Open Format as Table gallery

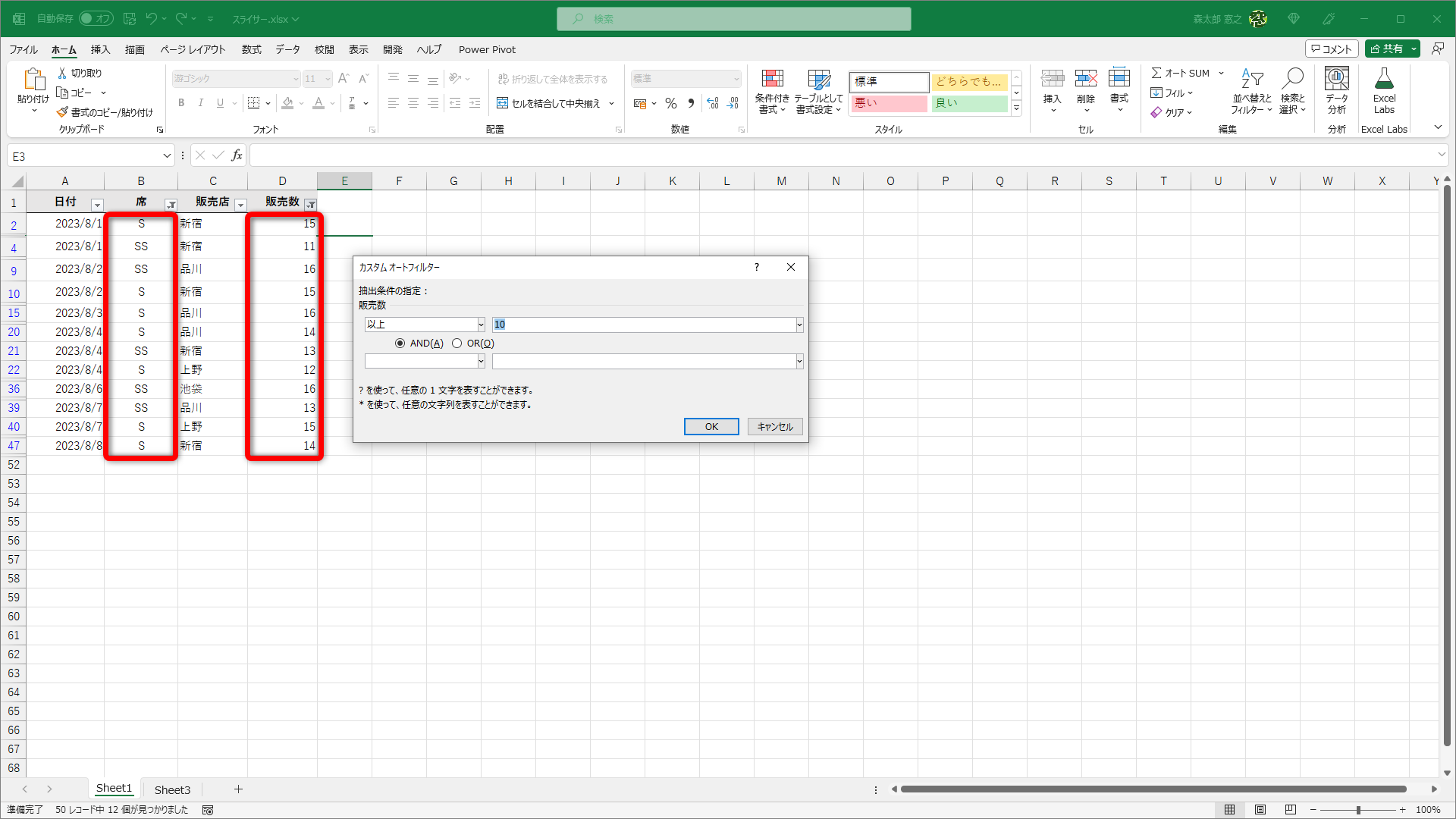(818, 80)
